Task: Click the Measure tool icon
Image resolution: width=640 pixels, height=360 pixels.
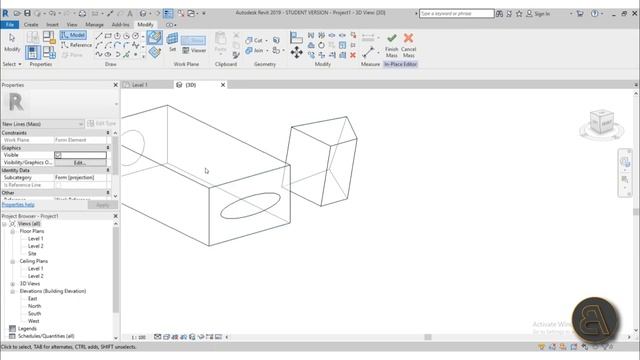Action: (x=368, y=52)
